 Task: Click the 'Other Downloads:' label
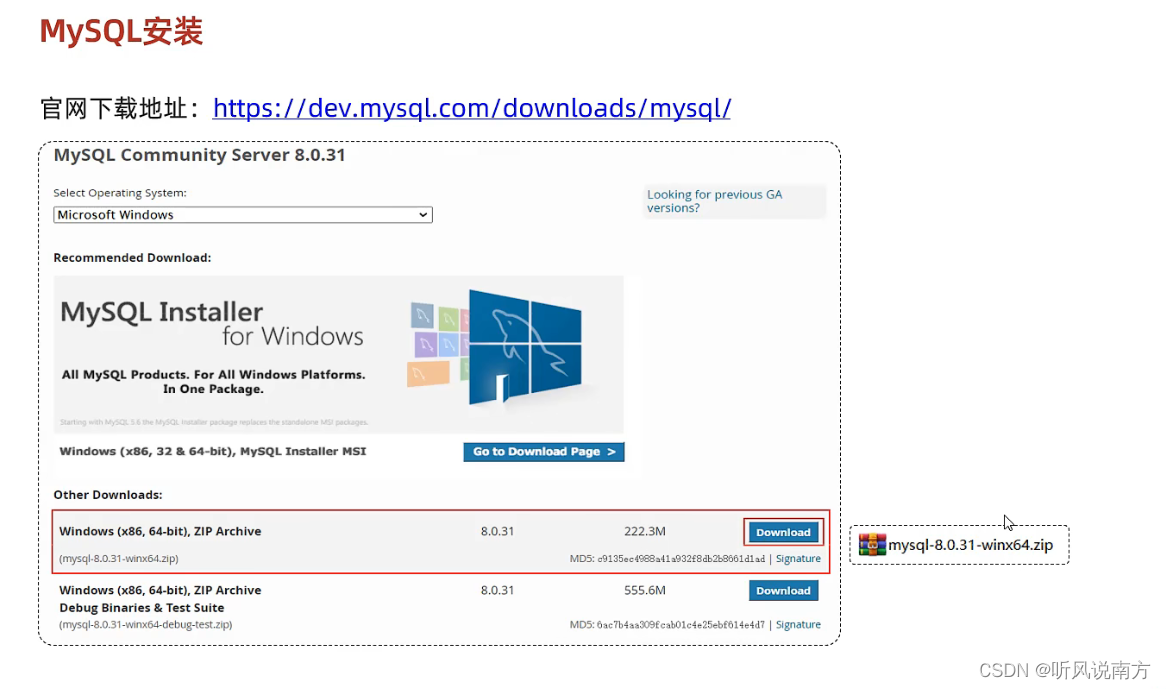(x=108, y=495)
